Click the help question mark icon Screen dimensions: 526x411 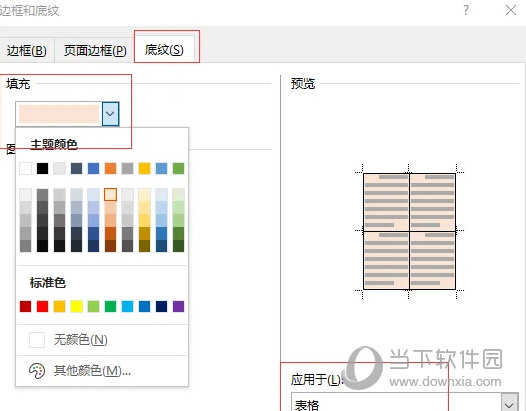coord(466,10)
